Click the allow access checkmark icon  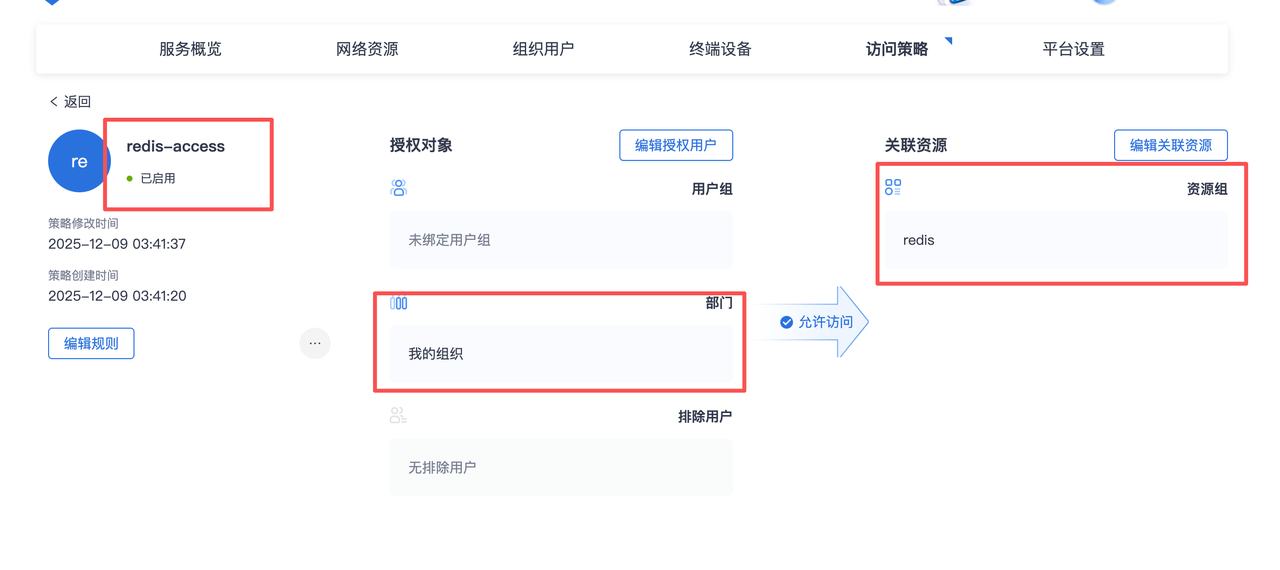click(786, 322)
